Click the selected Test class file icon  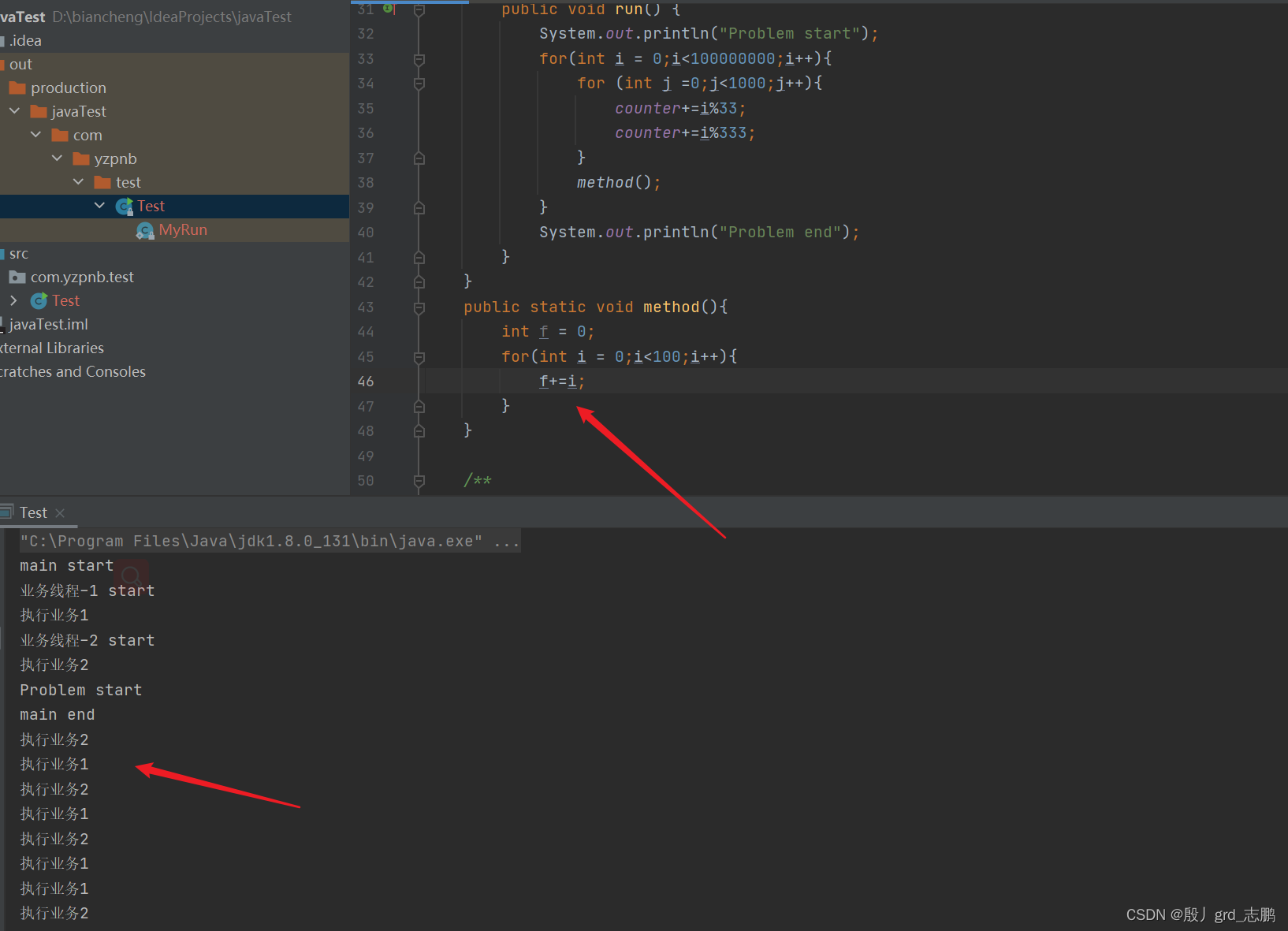pyautogui.click(x=124, y=207)
